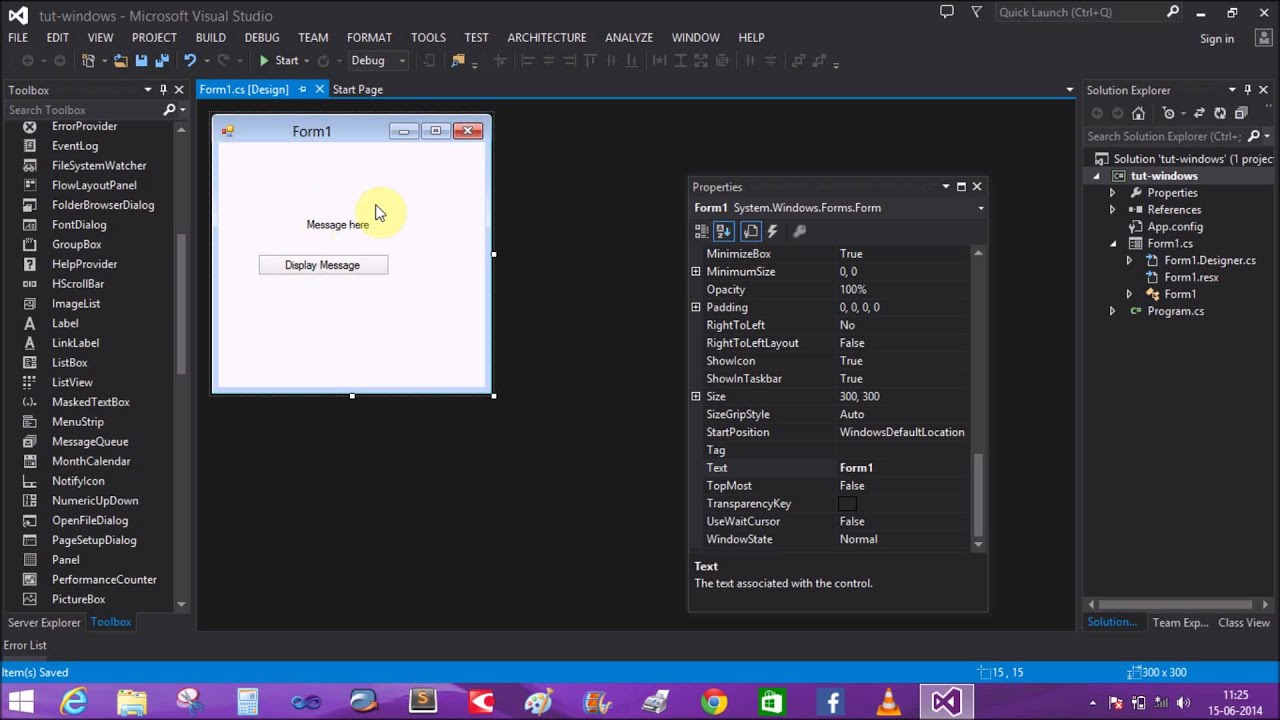Expand the MinimumSize property
1280x720 pixels.
click(x=696, y=272)
